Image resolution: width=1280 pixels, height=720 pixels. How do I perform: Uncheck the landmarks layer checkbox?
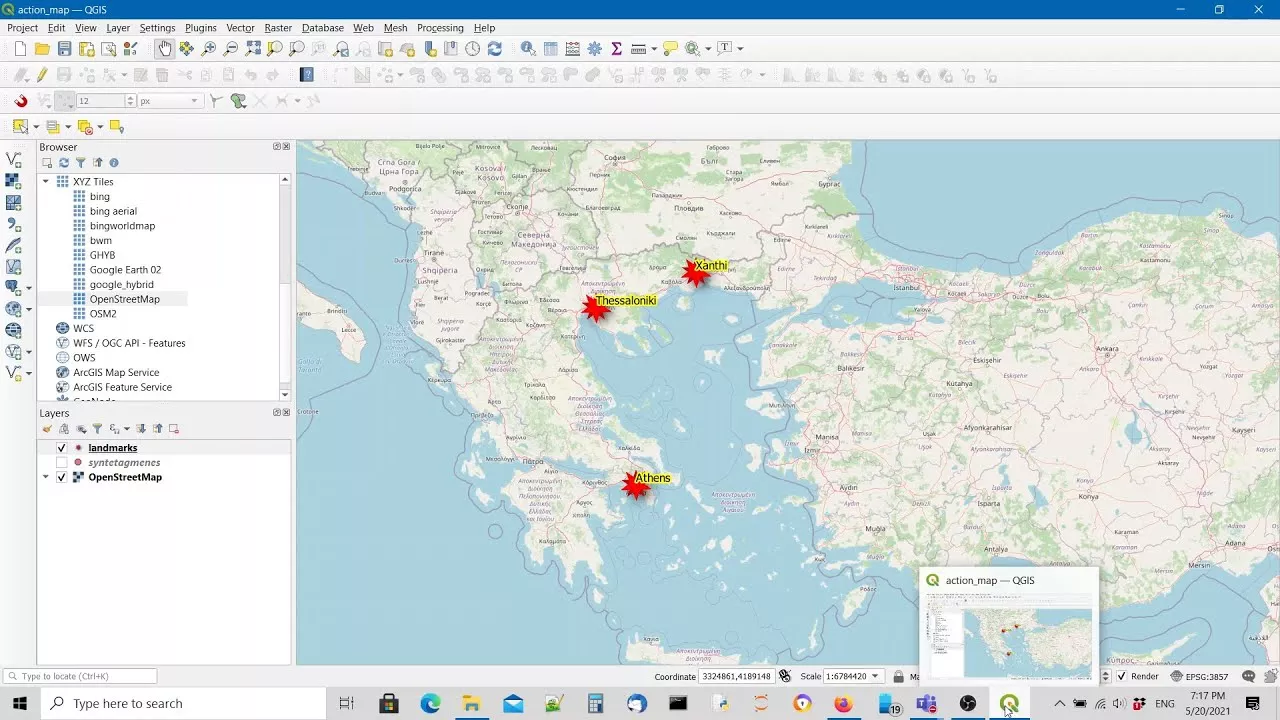click(x=62, y=448)
